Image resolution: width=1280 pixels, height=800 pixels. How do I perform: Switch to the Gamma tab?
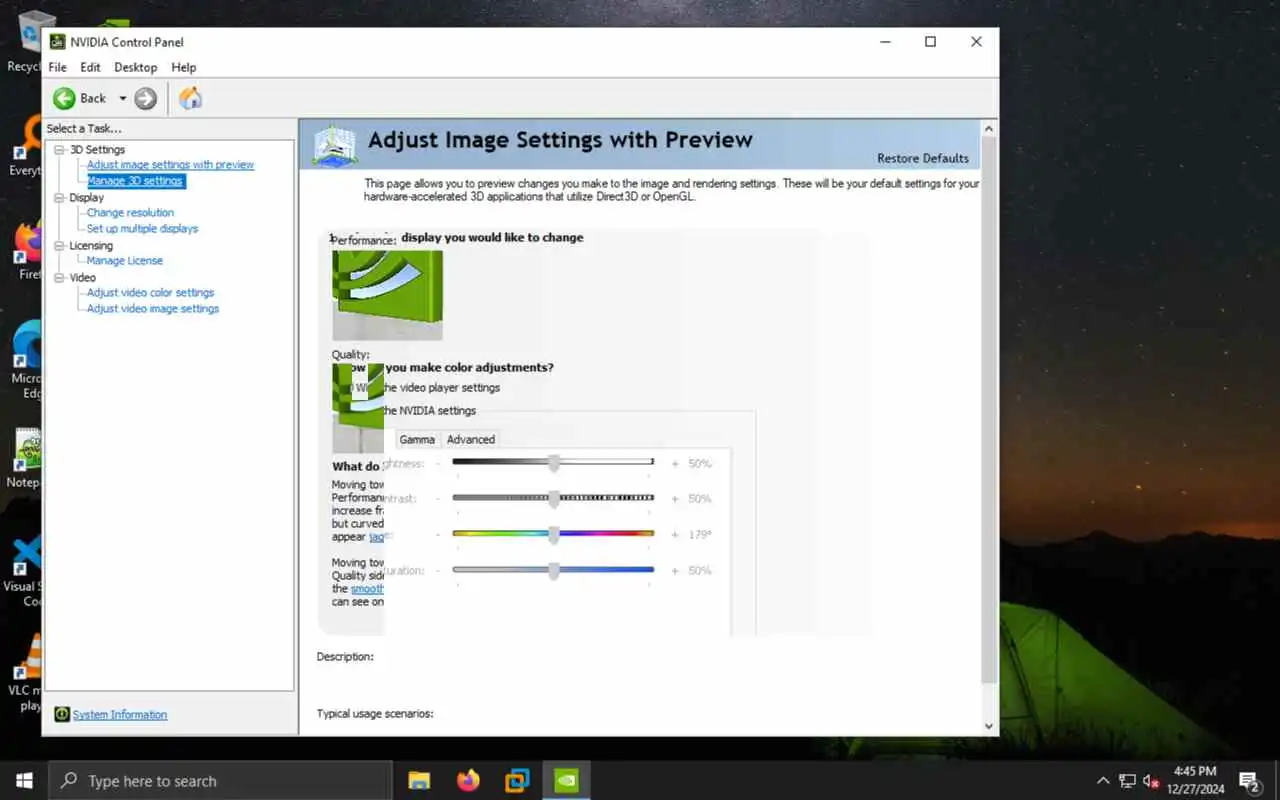pos(417,439)
